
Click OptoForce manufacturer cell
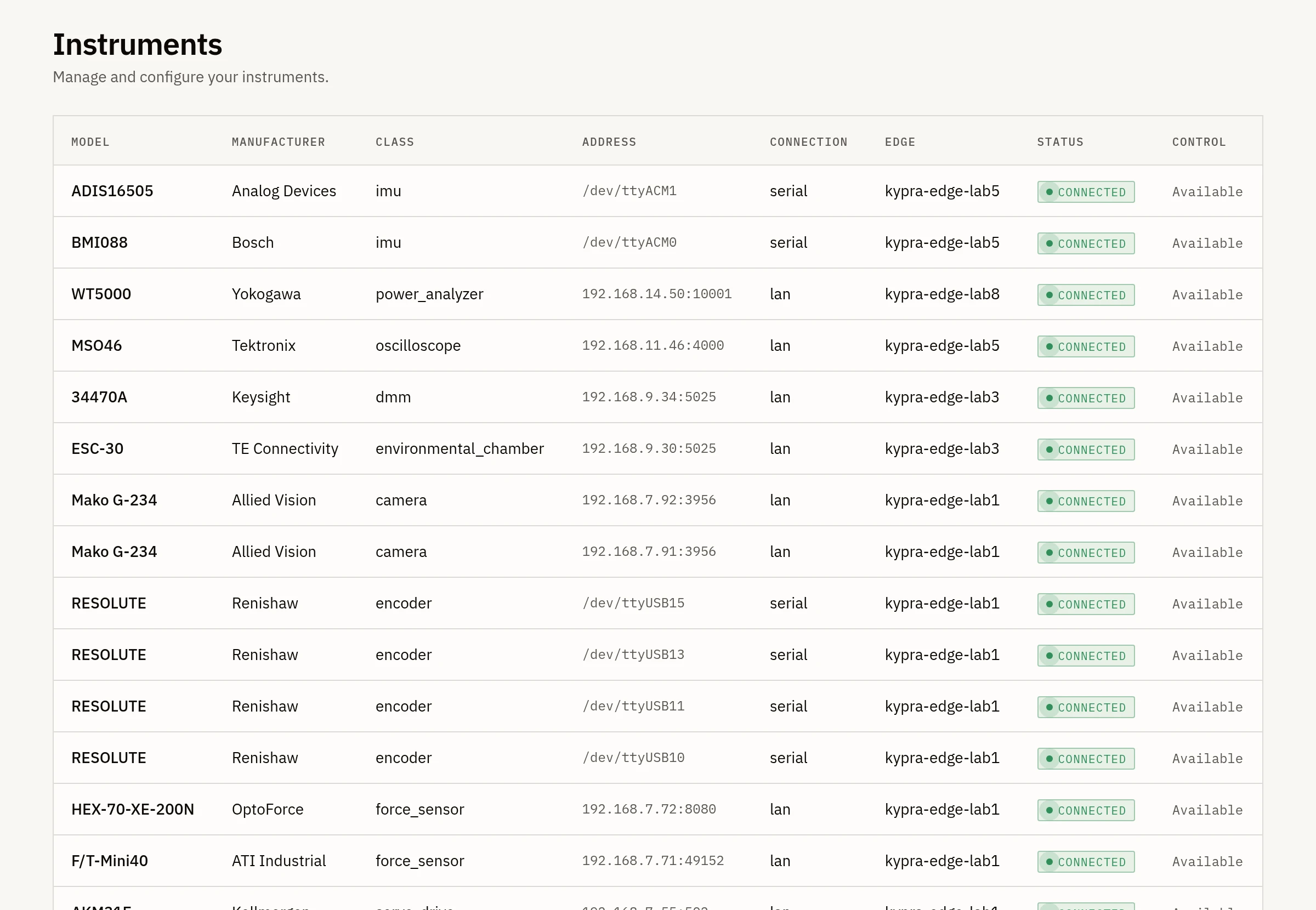268,810
